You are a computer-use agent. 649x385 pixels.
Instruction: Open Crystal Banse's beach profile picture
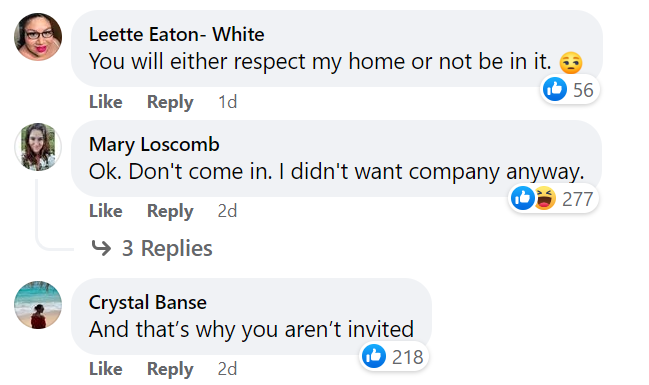click(38, 305)
